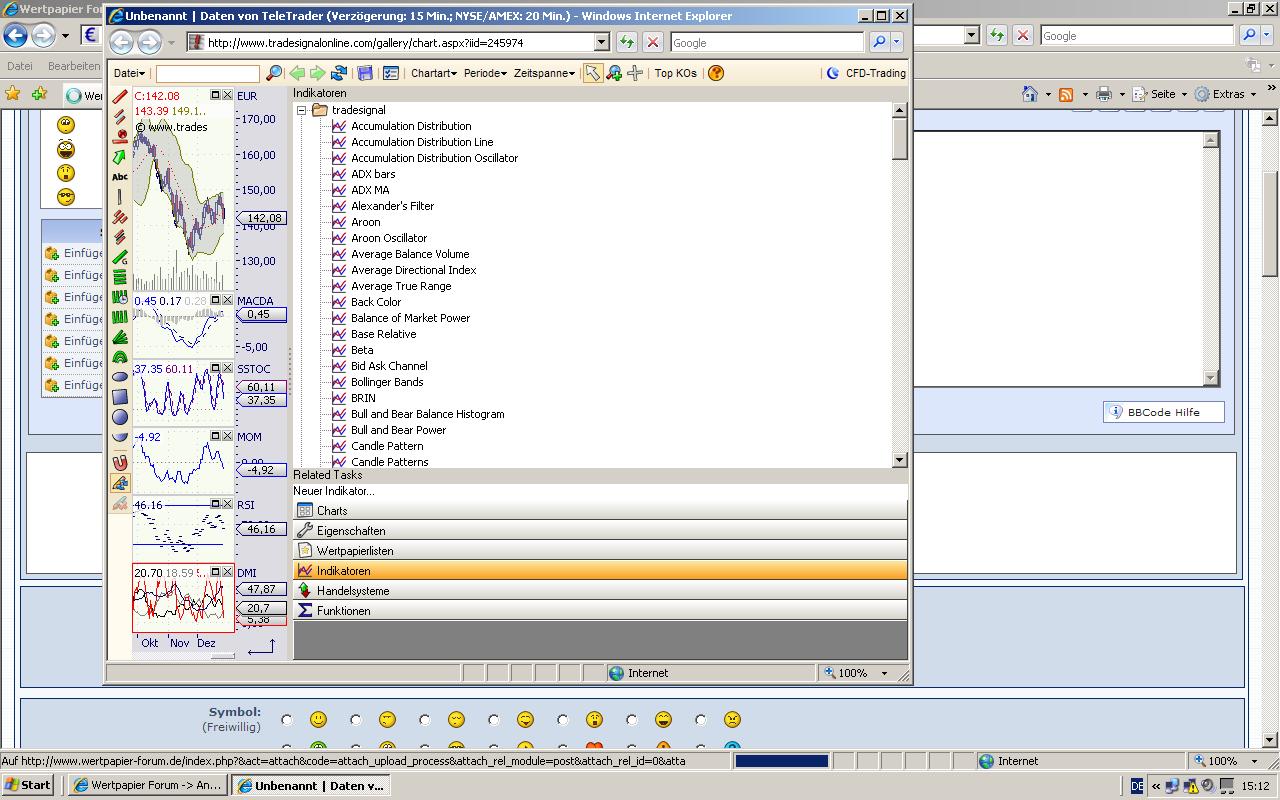Collapse the tradesignal folder tree
This screenshot has width=1280, height=800.
(x=301, y=110)
